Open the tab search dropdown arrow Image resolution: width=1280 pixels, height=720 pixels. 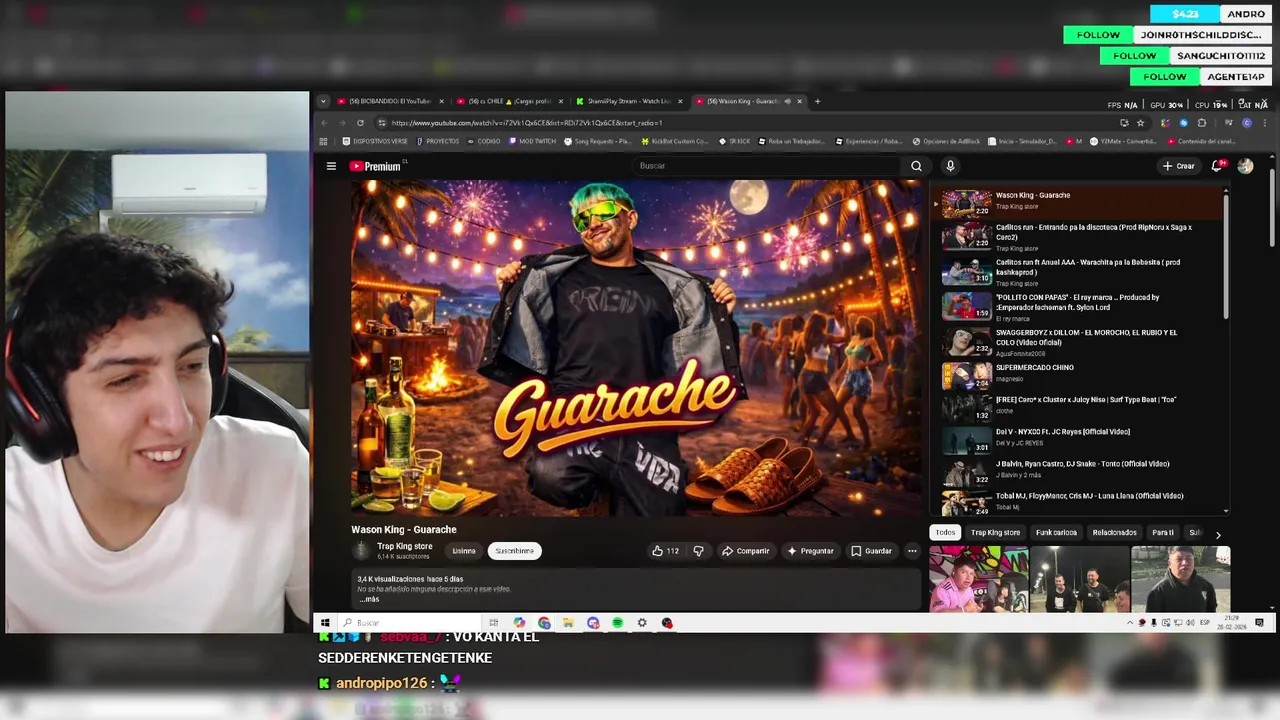323,101
